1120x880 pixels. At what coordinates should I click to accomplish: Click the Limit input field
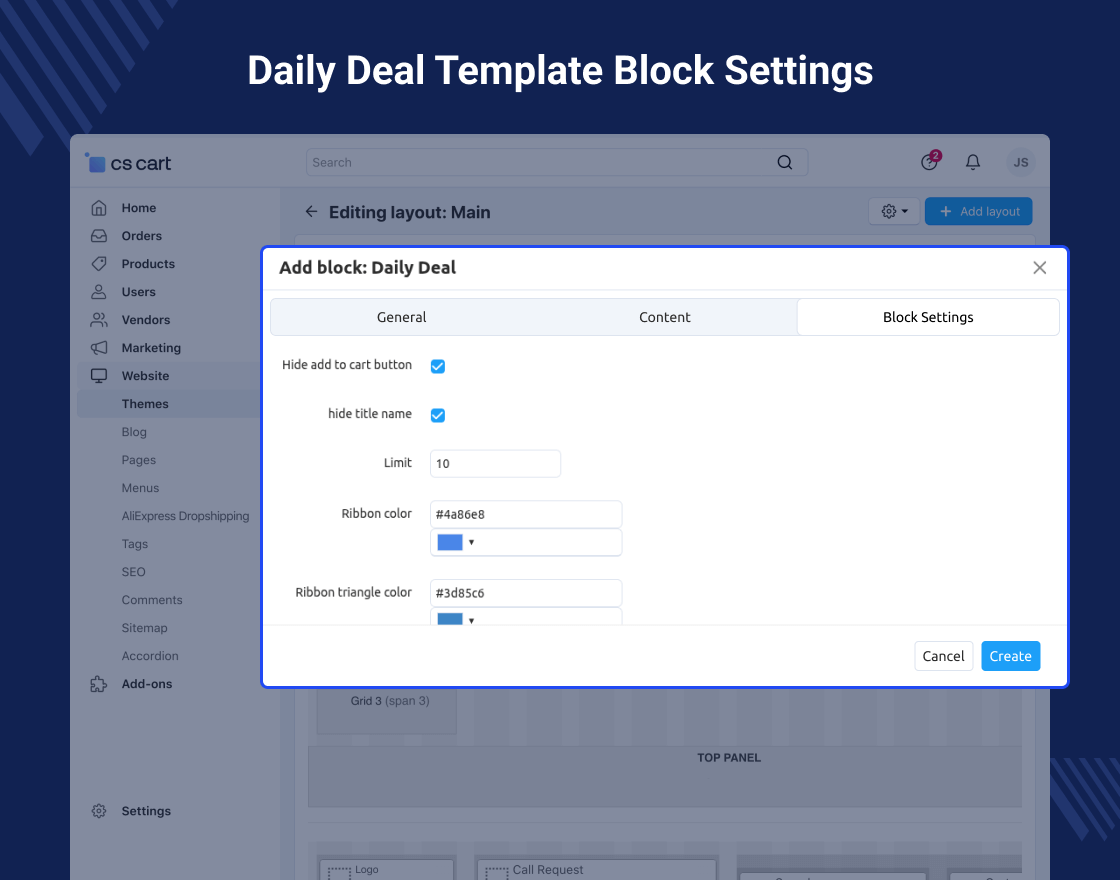(x=495, y=464)
